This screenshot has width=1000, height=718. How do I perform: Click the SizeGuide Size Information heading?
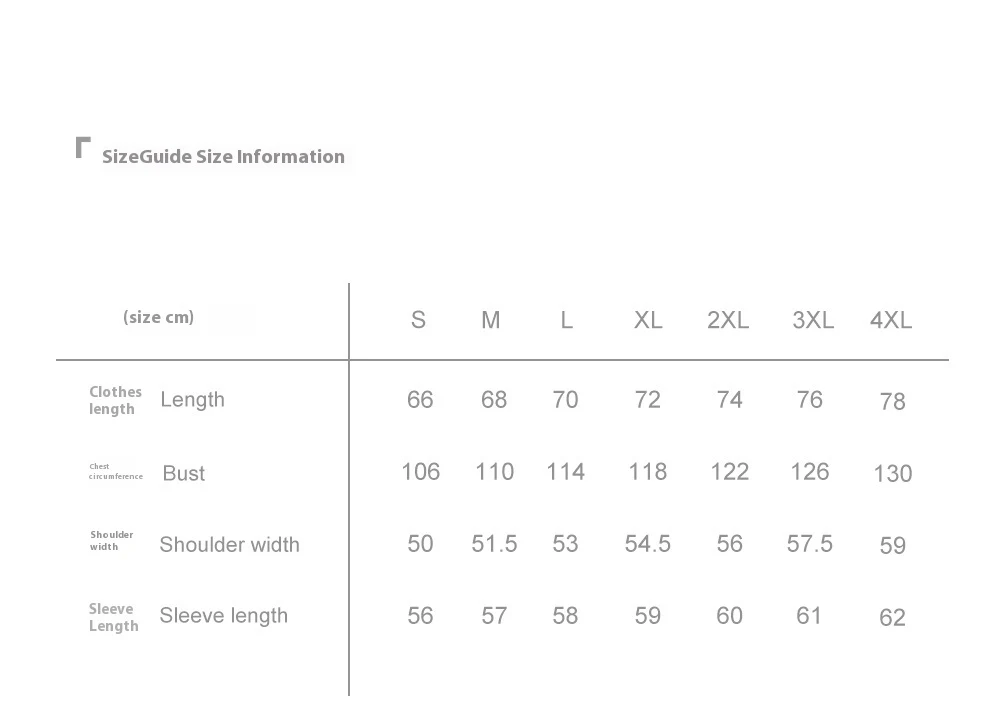click(223, 157)
